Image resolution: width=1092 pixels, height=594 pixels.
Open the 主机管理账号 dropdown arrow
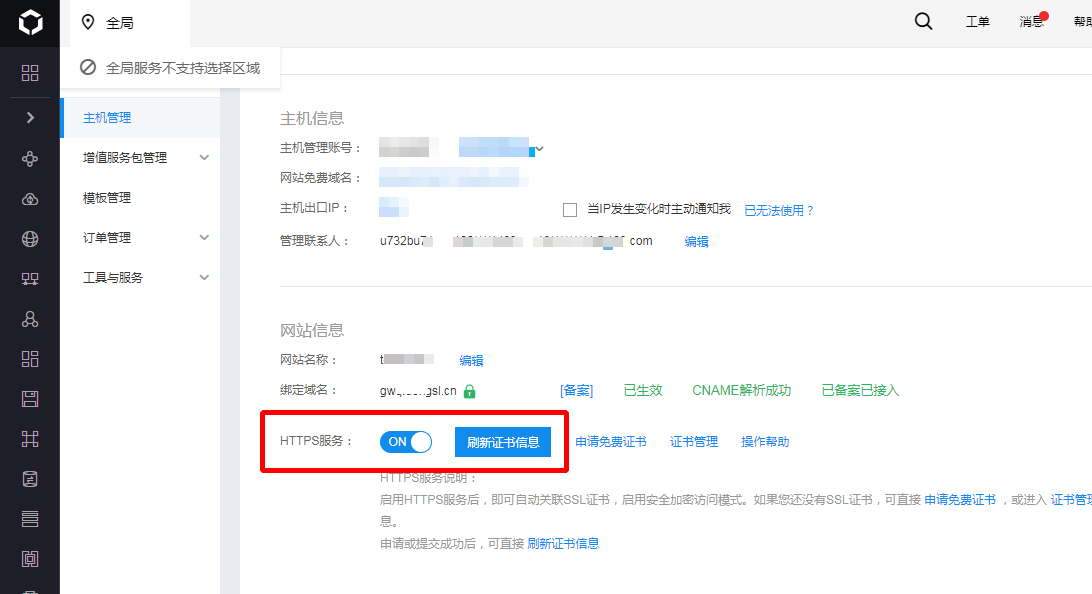coord(539,149)
